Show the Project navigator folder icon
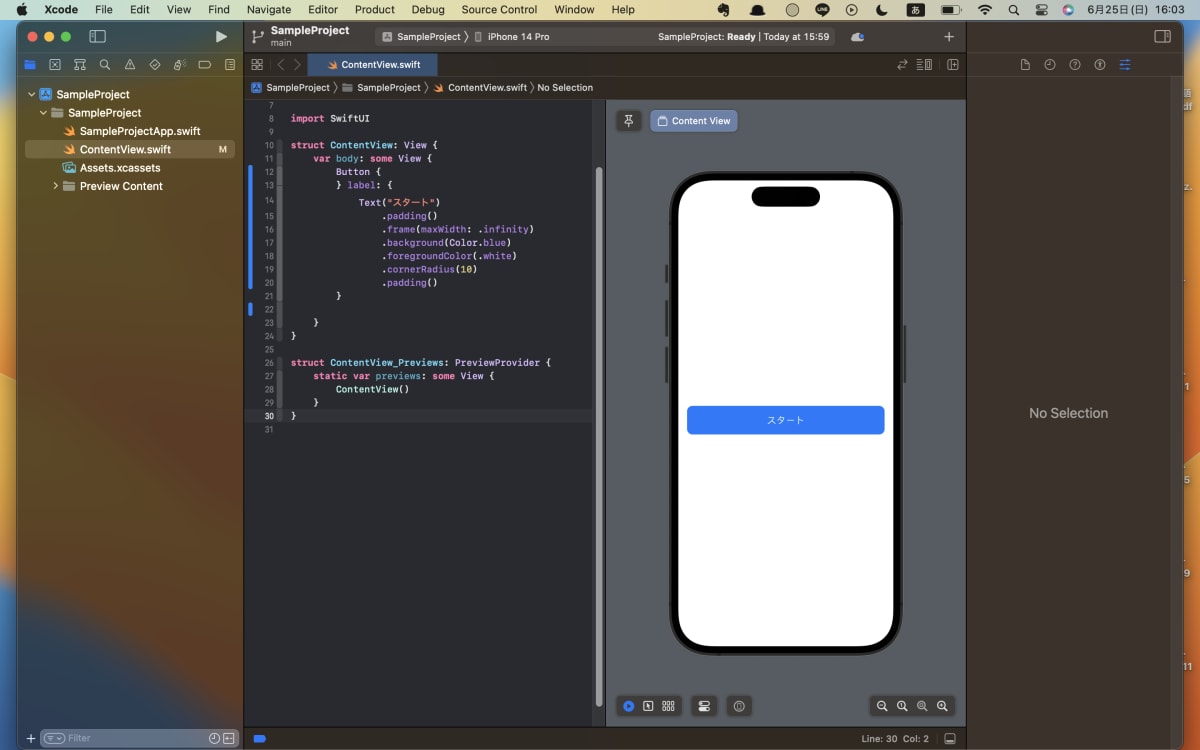The width and height of the screenshot is (1200, 750). pos(30,64)
